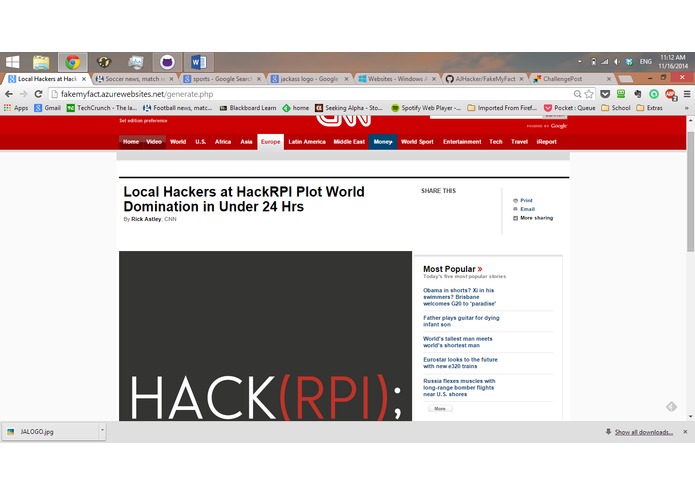The height and width of the screenshot is (494, 695).
Task: Click the browser forward arrow
Action: [x=23, y=94]
